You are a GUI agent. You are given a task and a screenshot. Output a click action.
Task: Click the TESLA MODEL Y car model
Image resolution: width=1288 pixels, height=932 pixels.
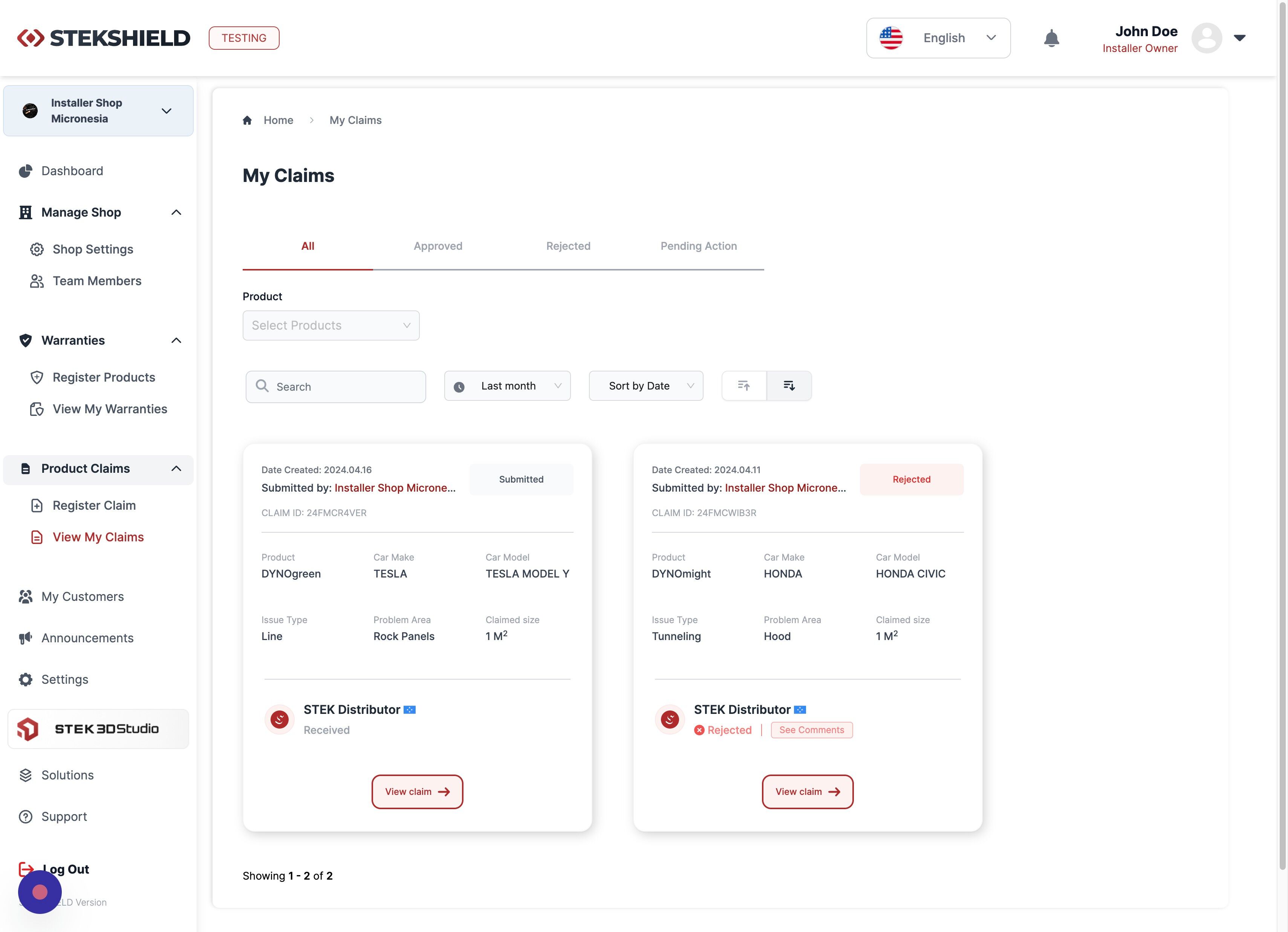pyautogui.click(x=527, y=574)
